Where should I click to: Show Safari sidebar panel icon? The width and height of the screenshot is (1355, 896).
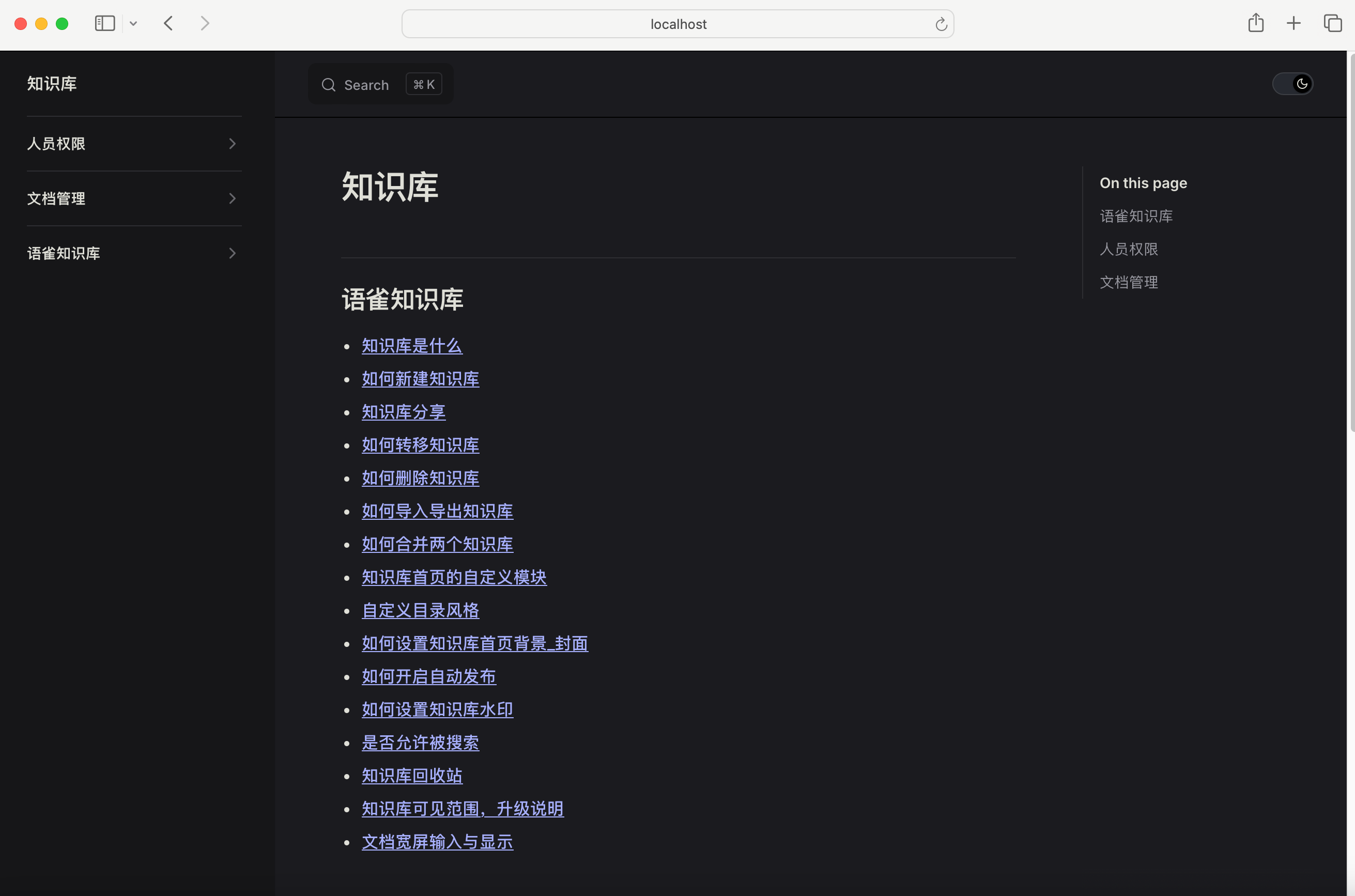[104, 23]
